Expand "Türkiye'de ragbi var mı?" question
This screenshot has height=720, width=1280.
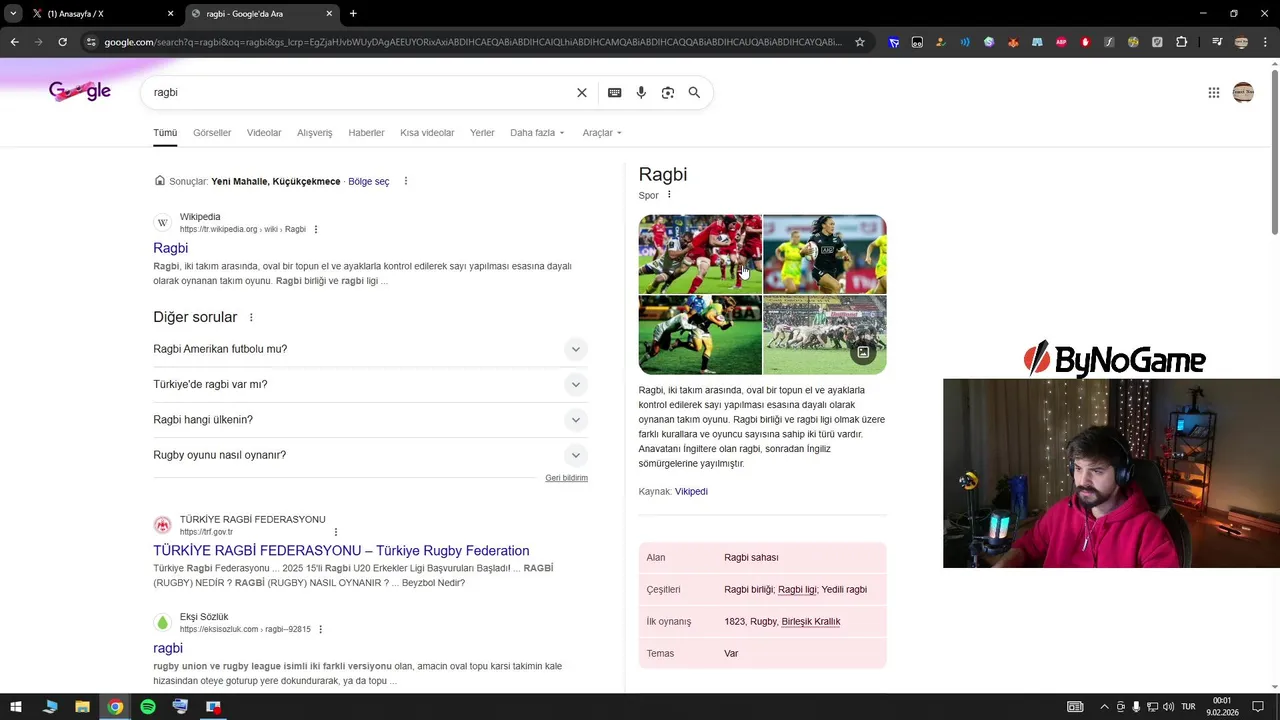370,384
